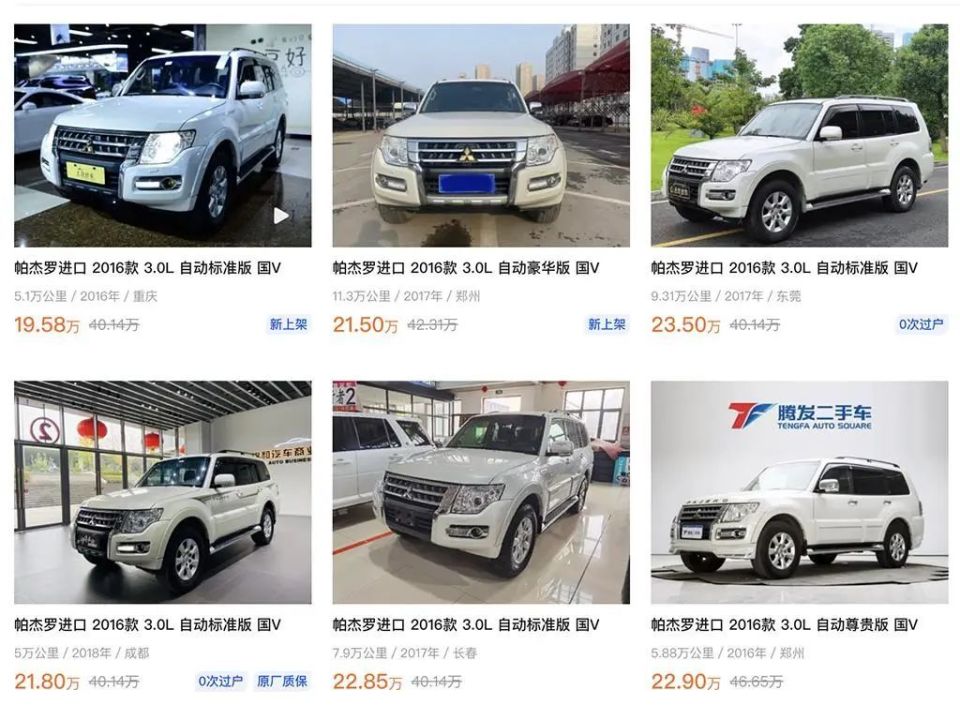The width and height of the screenshot is (960, 720).
Task: Open the Zhengzhou Pajero with blurred license plate
Action: point(481,135)
